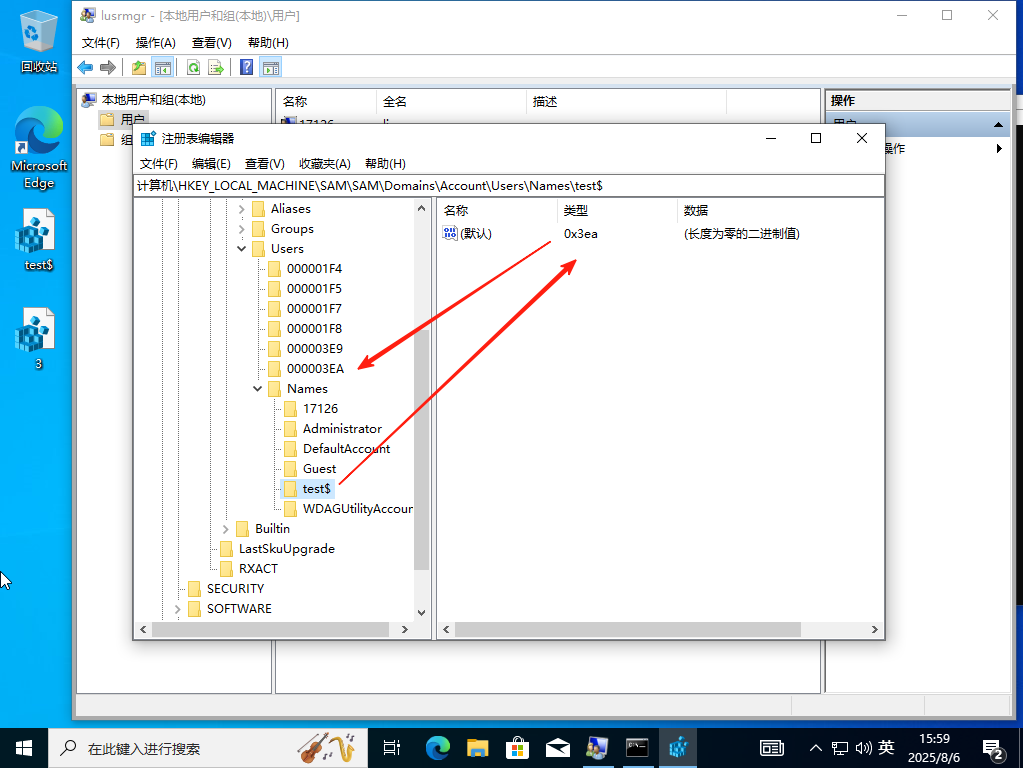Open 文件(F) menu in Registry Editor
This screenshot has height=768, width=1023.
[159, 164]
